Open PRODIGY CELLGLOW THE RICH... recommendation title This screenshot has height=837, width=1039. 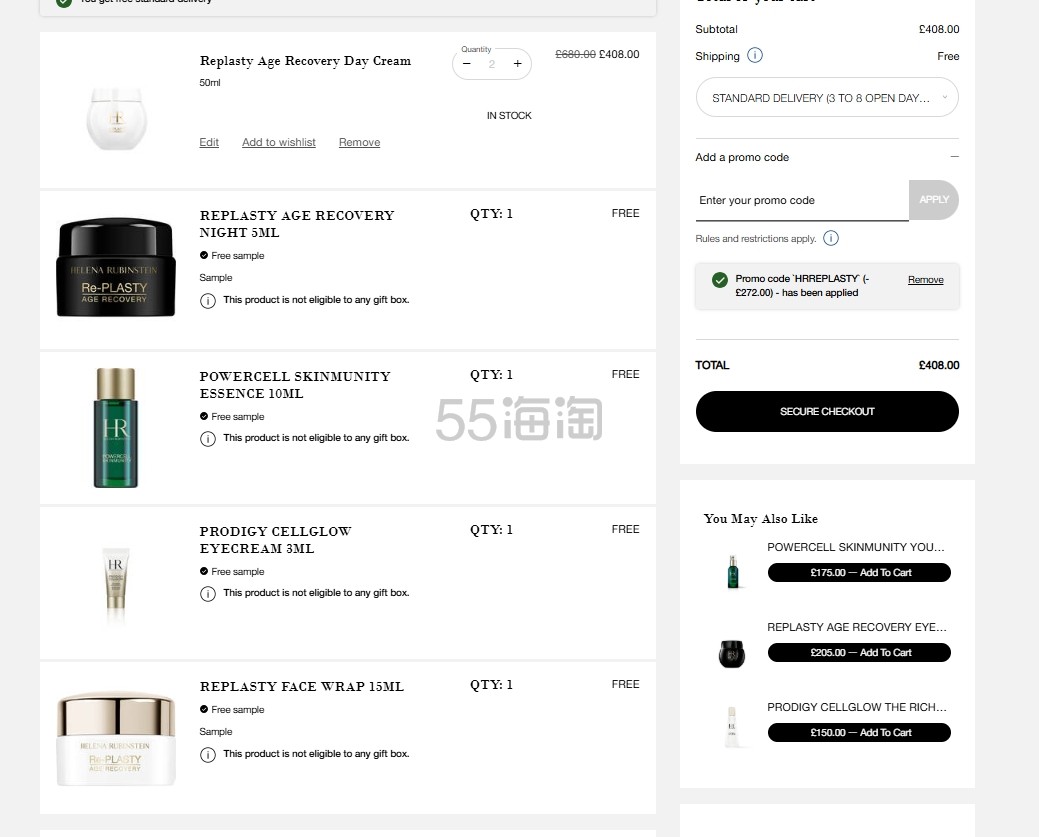[857, 707]
